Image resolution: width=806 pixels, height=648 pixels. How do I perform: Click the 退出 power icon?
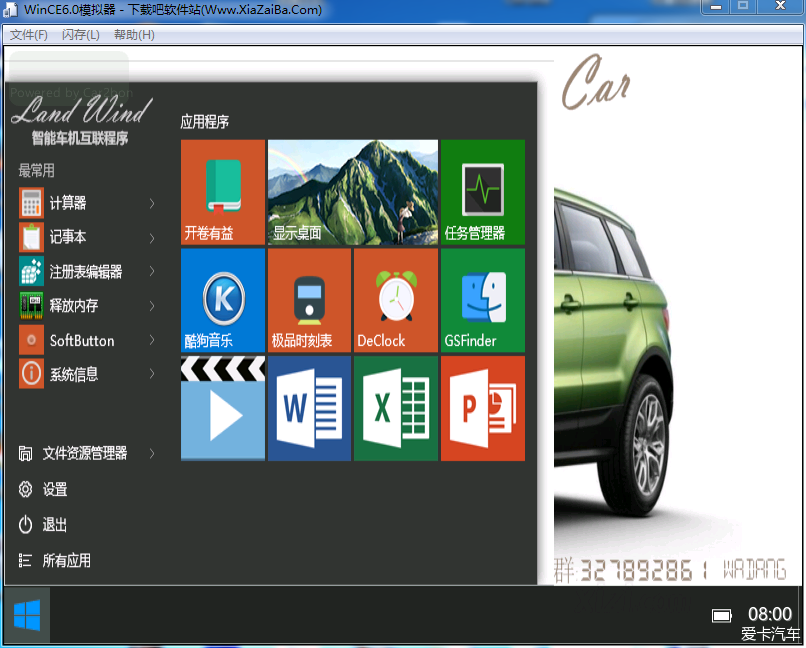click(x=25, y=525)
